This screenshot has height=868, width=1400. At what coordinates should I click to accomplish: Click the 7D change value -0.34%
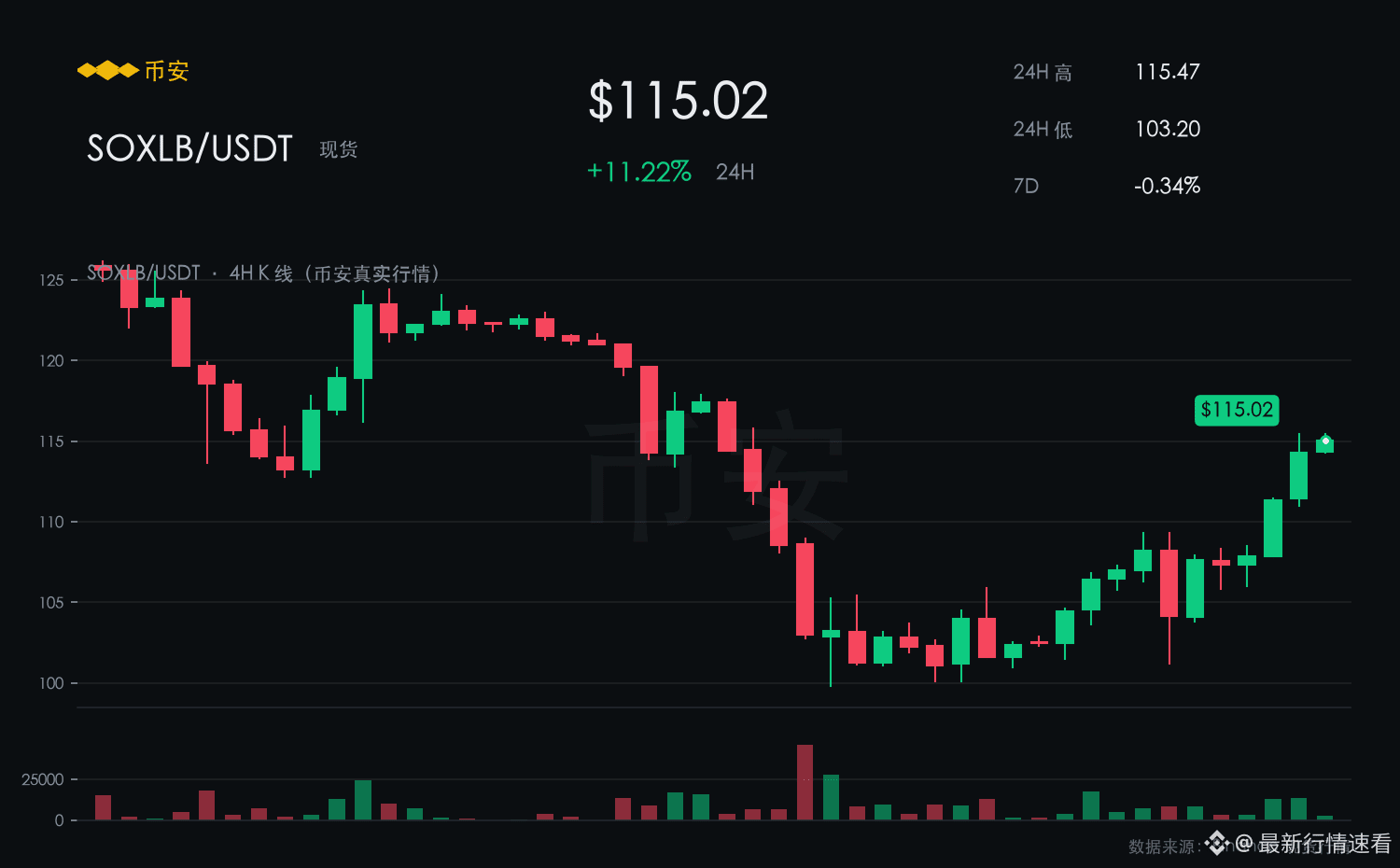click(1167, 186)
